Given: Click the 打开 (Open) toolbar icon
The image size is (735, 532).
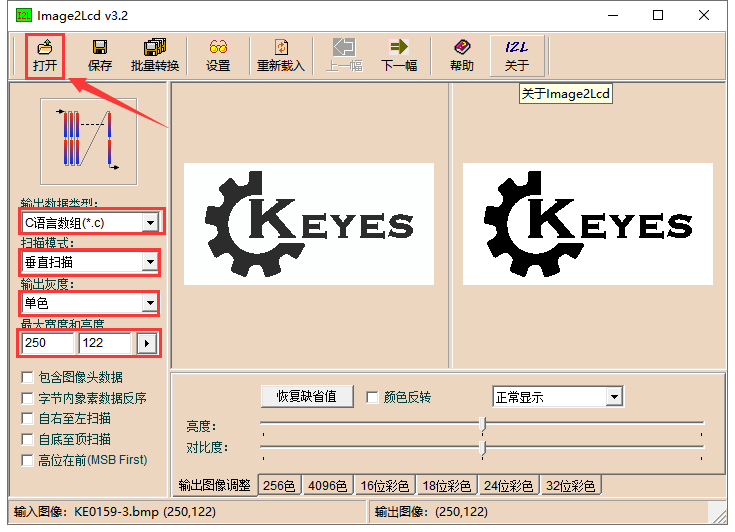Looking at the screenshot, I should pos(45,56).
